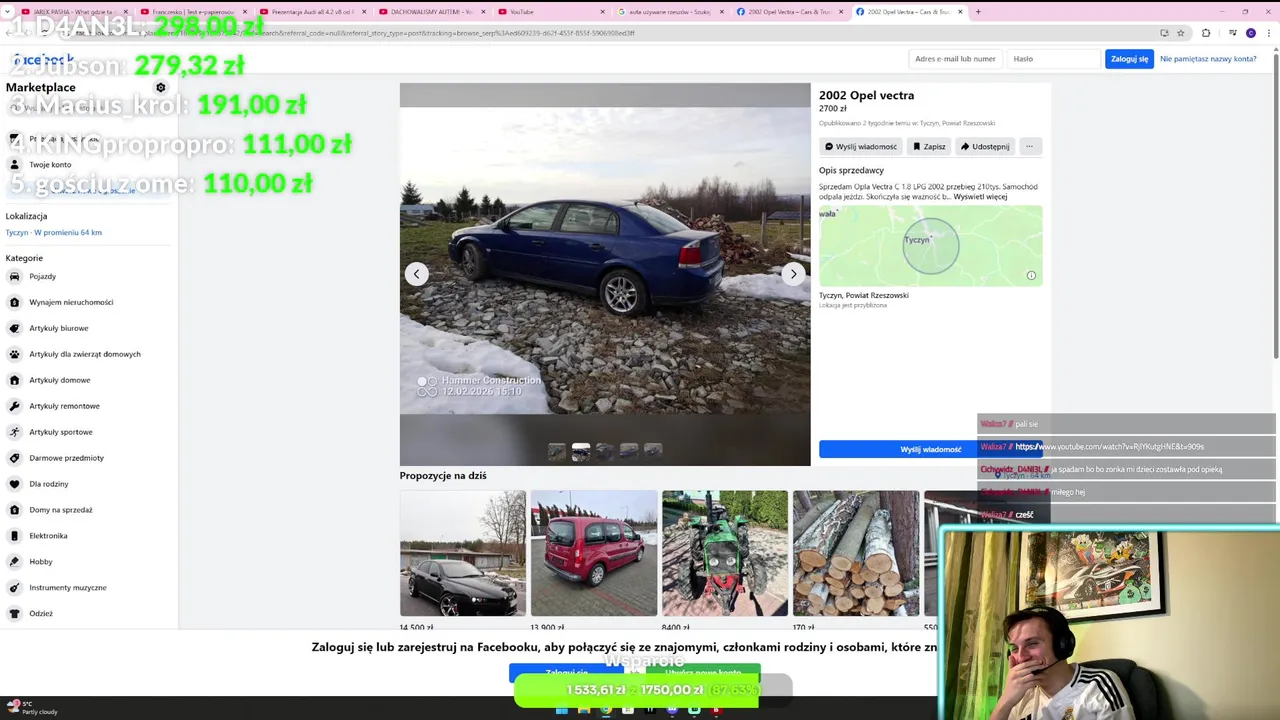Close the YouTube tab
This screenshot has height=720, width=1280.
602,12
